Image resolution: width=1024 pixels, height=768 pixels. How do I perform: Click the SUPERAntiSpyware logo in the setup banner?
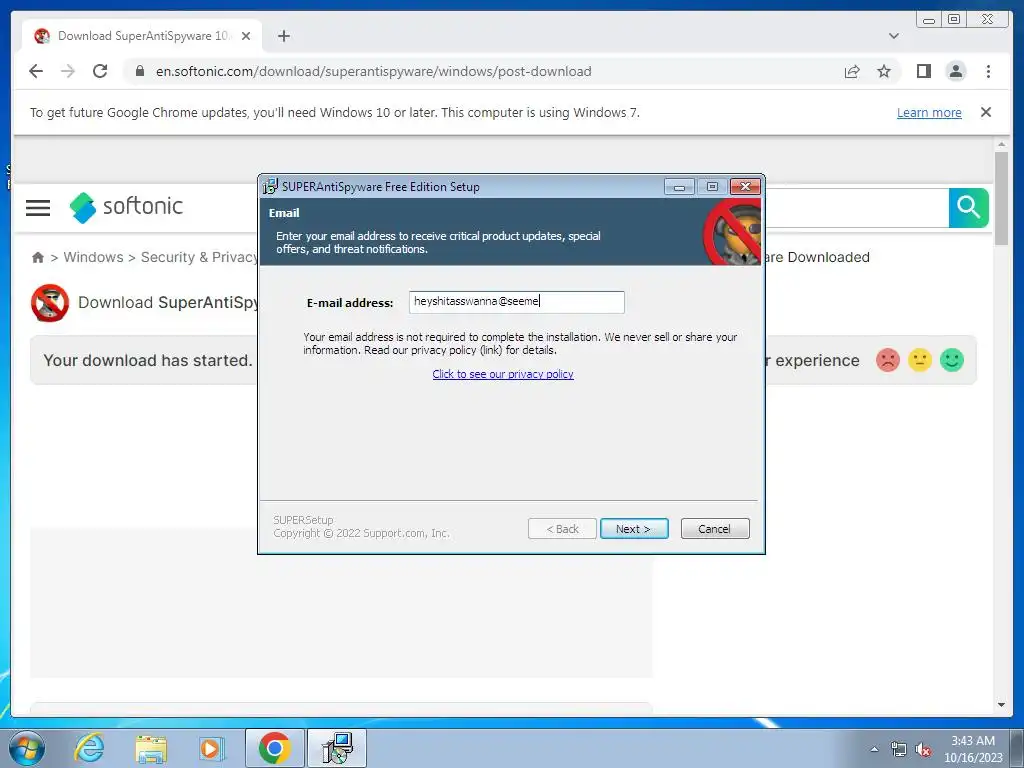pyautogui.click(x=732, y=232)
